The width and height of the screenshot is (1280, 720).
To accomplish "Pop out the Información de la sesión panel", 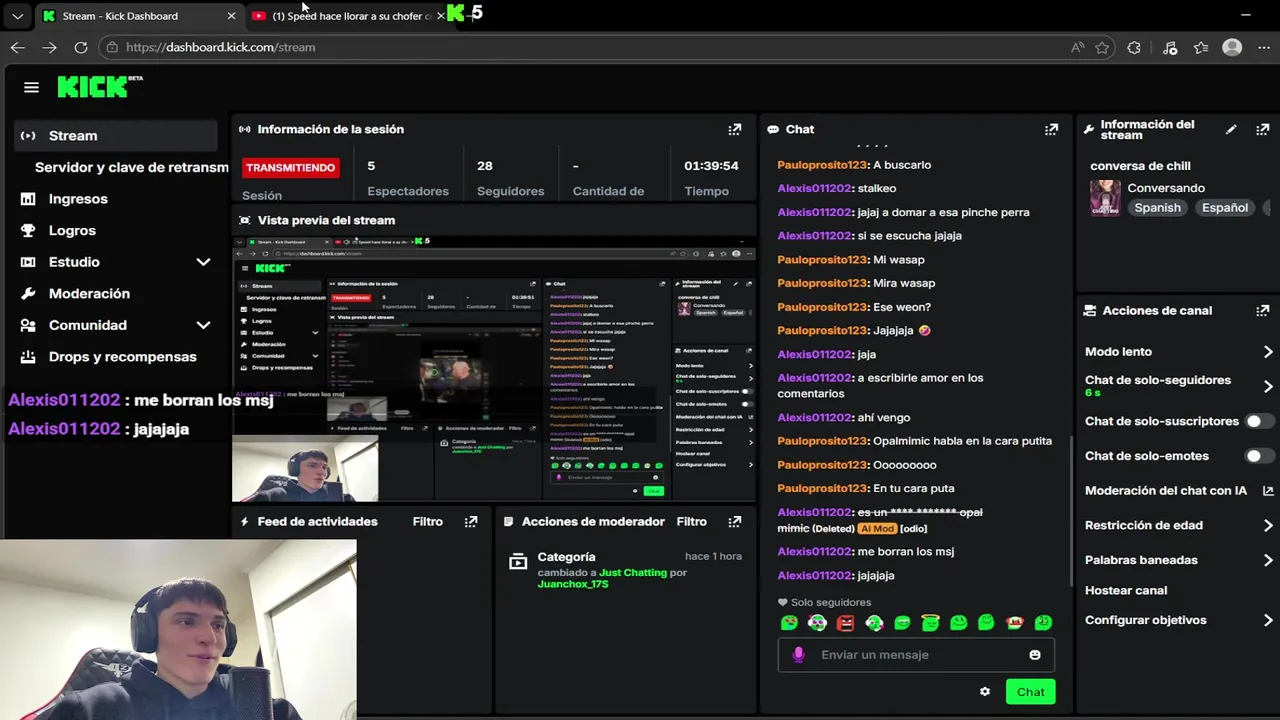I will pos(735,129).
